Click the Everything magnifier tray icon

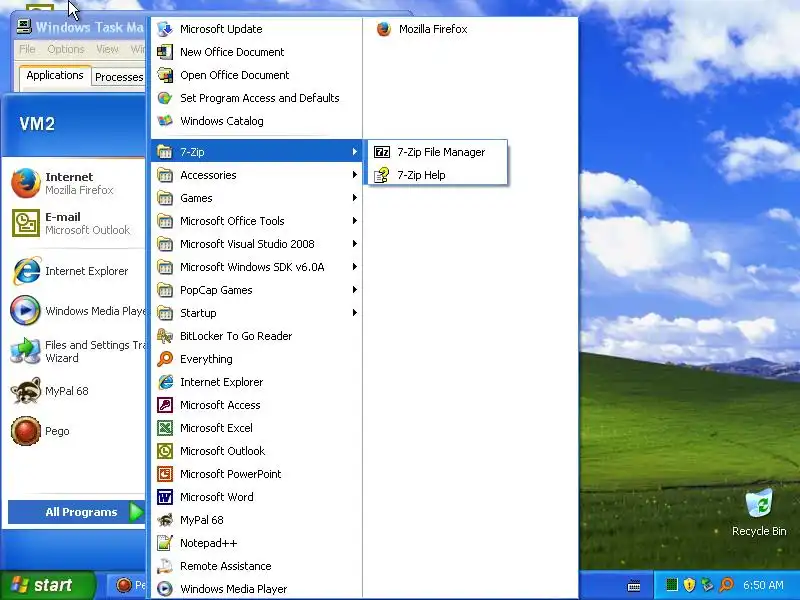(726, 585)
